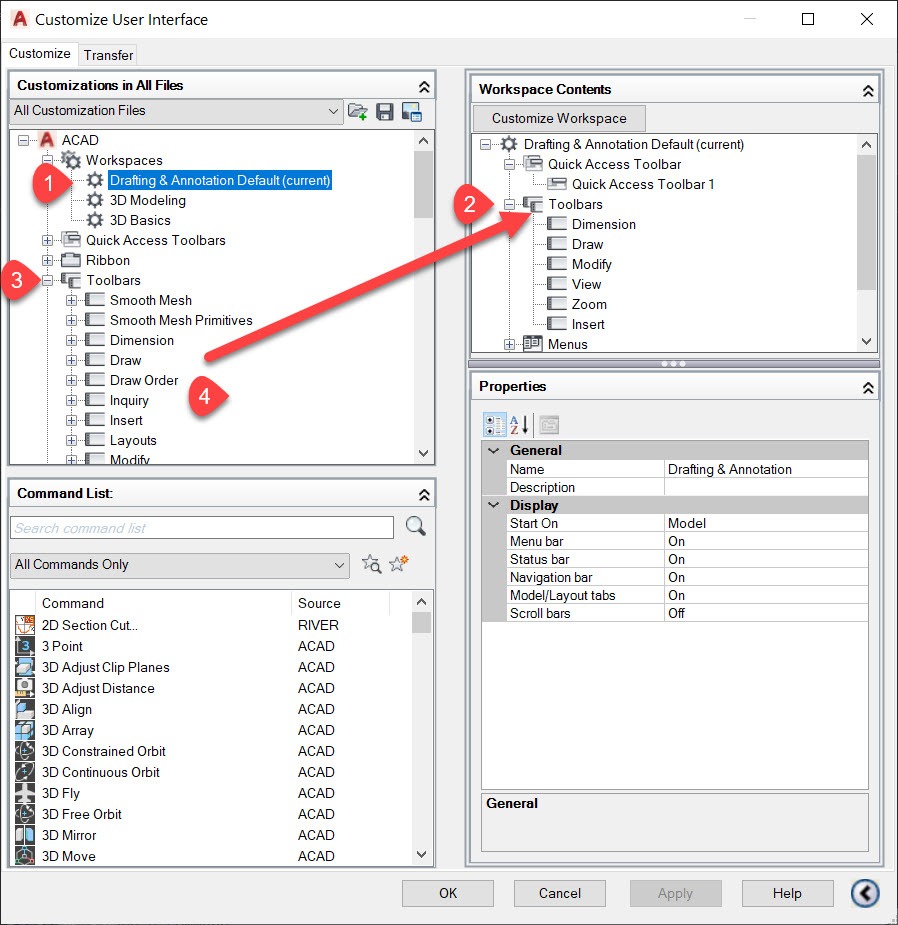This screenshot has height=925, width=898.
Task: Click the round back arrow button beside Help
Action: [x=865, y=893]
